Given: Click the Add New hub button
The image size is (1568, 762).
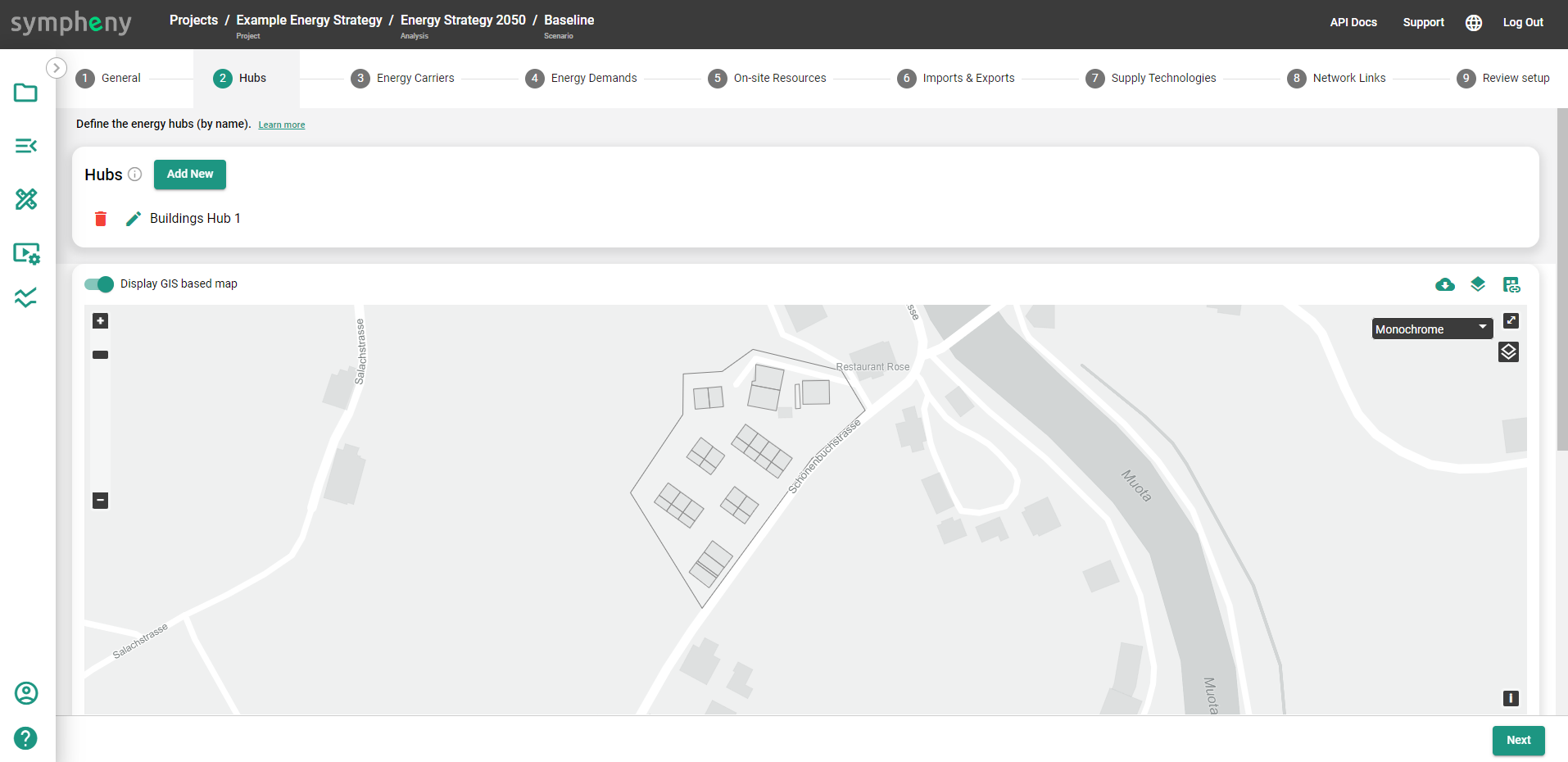Looking at the screenshot, I should point(189,175).
